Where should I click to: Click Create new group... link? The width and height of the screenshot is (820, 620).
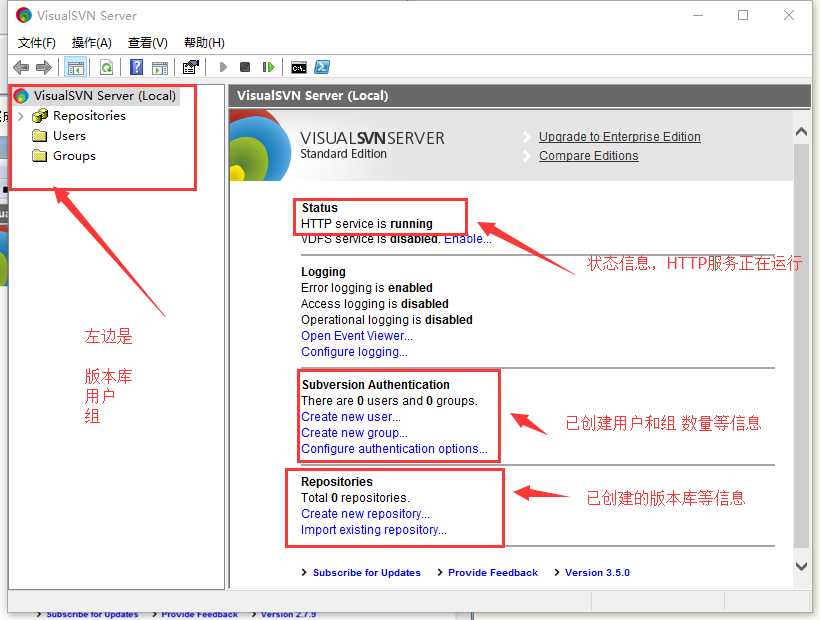pos(355,433)
